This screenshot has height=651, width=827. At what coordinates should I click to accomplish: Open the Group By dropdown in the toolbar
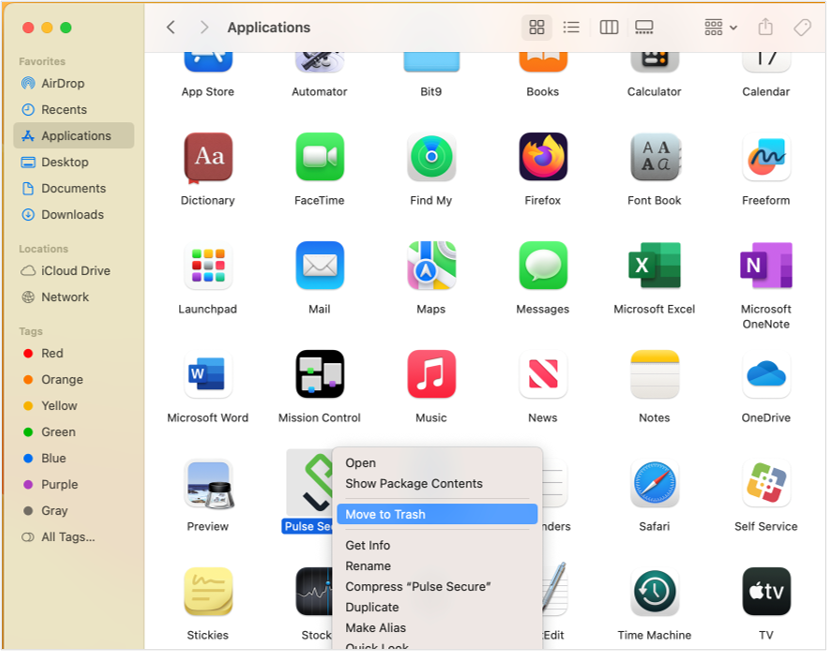pyautogui.click(x=714, y=27)
